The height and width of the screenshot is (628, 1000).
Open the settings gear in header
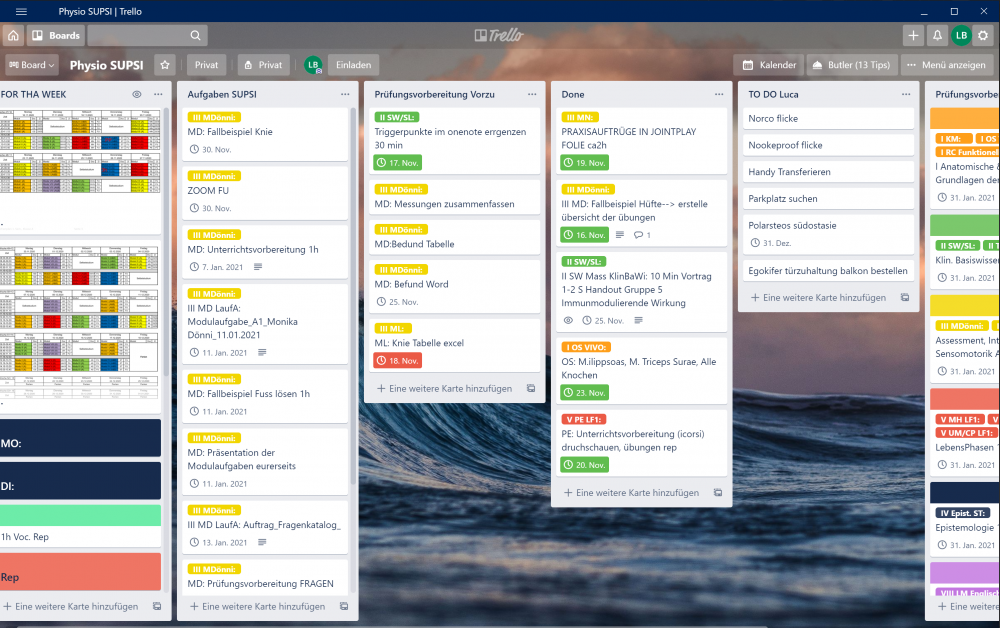coord(983,35)
